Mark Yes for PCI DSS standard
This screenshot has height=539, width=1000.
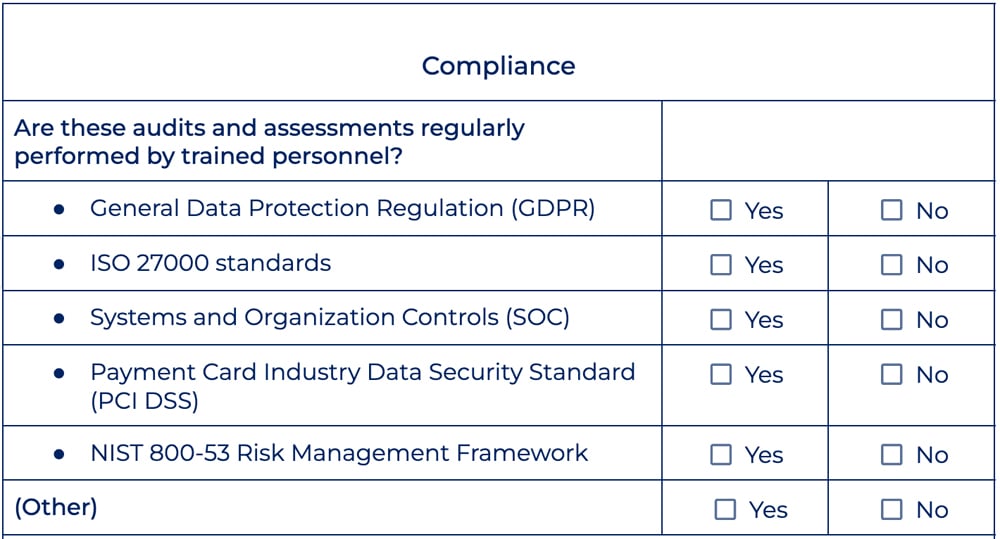coord(721,374)
